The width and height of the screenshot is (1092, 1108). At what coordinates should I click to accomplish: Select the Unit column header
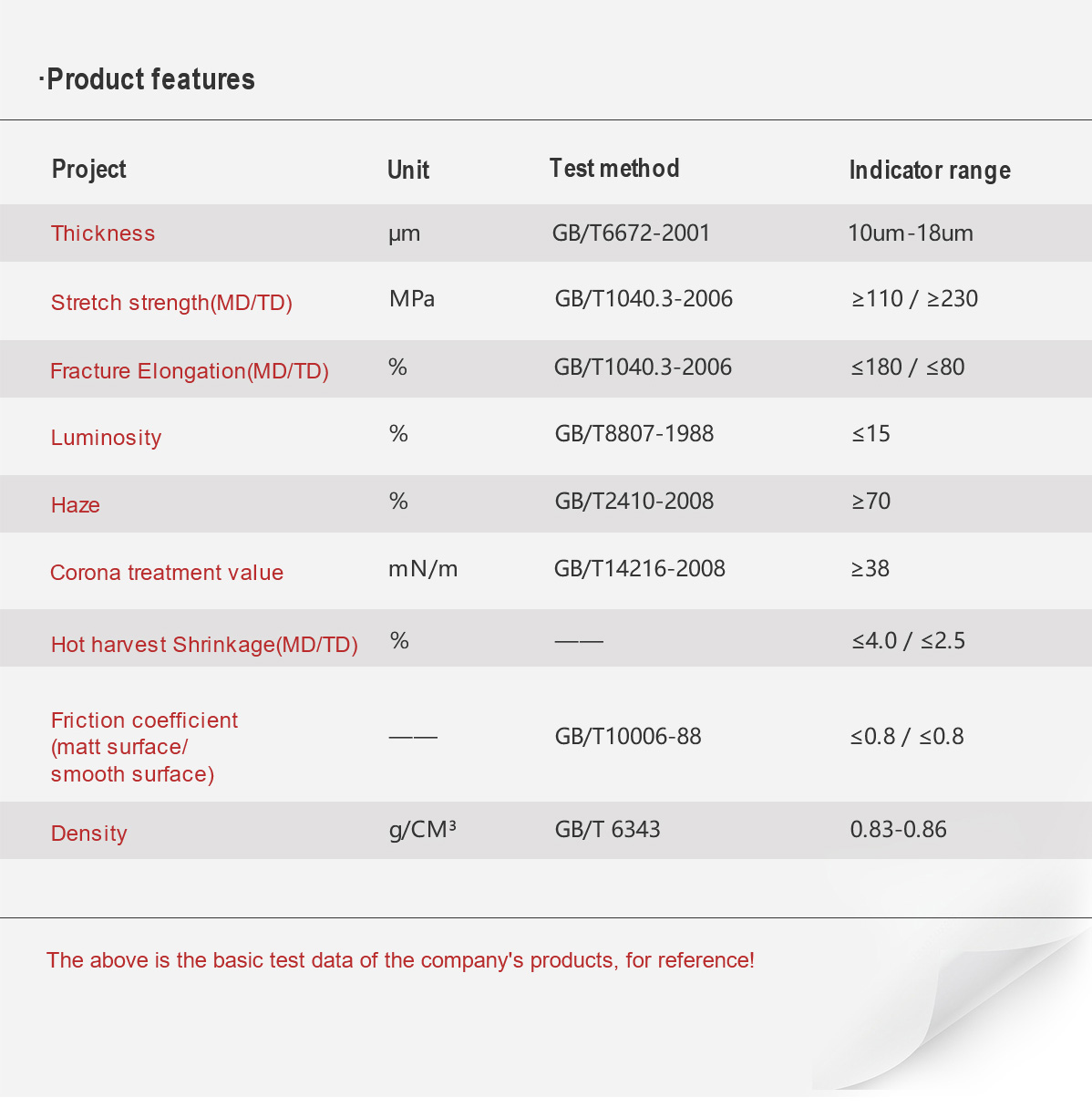pos(407,170)
